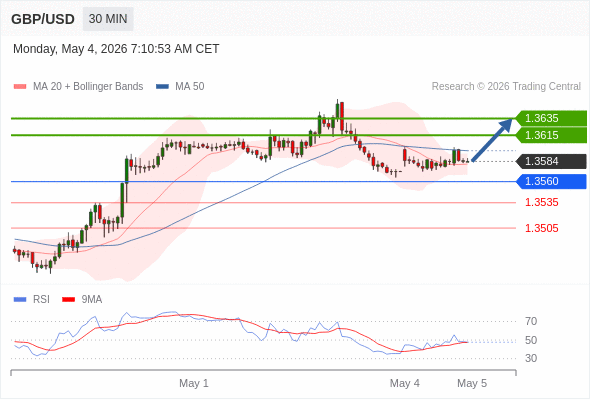Click the 'RSI' legend label

tap(41, 300)
